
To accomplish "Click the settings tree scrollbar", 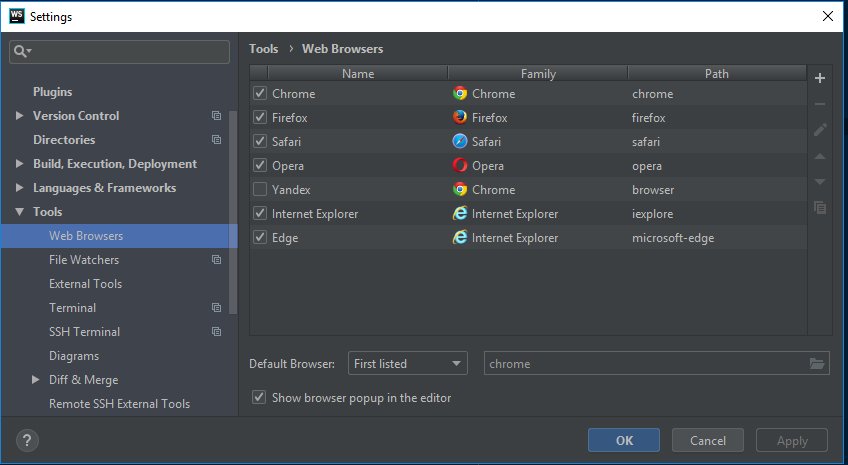I will (x=233, y=212).
